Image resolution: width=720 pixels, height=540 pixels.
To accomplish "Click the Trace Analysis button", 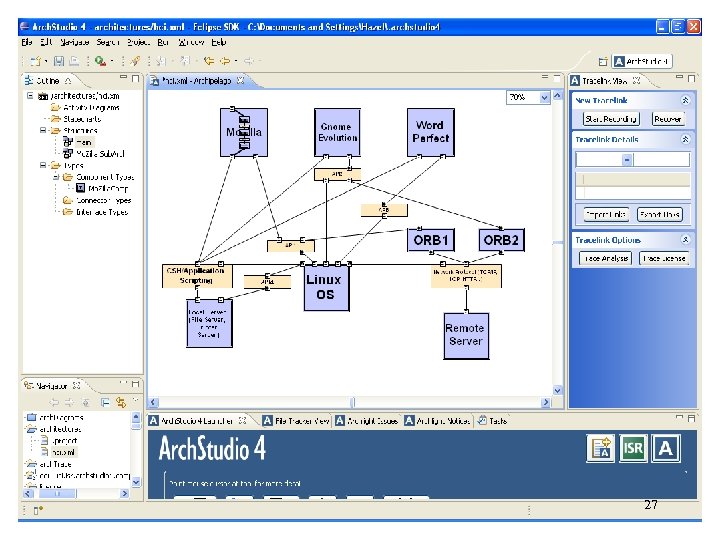I will click(x=605, y=259).
